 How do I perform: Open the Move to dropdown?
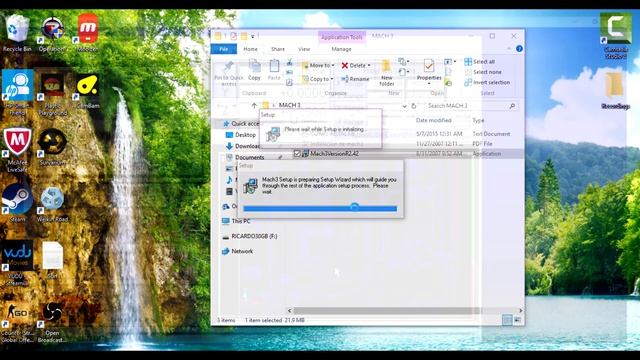(318, 65)
